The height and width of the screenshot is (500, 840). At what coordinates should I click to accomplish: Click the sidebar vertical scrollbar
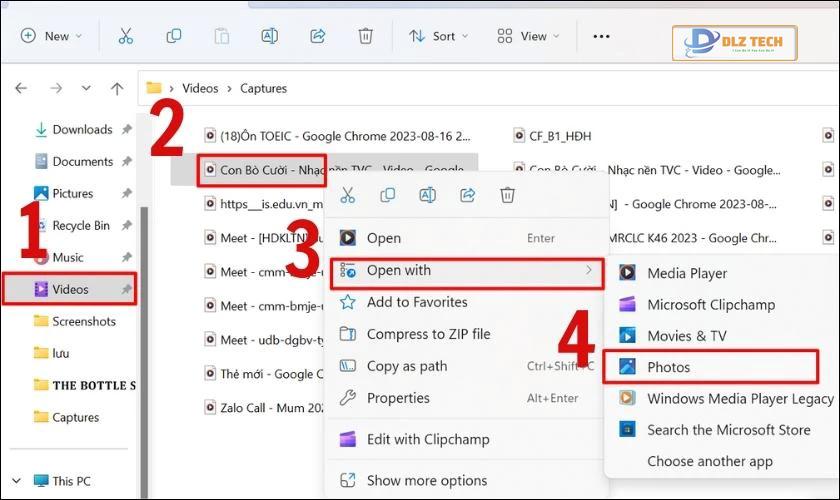pos(144,351)
